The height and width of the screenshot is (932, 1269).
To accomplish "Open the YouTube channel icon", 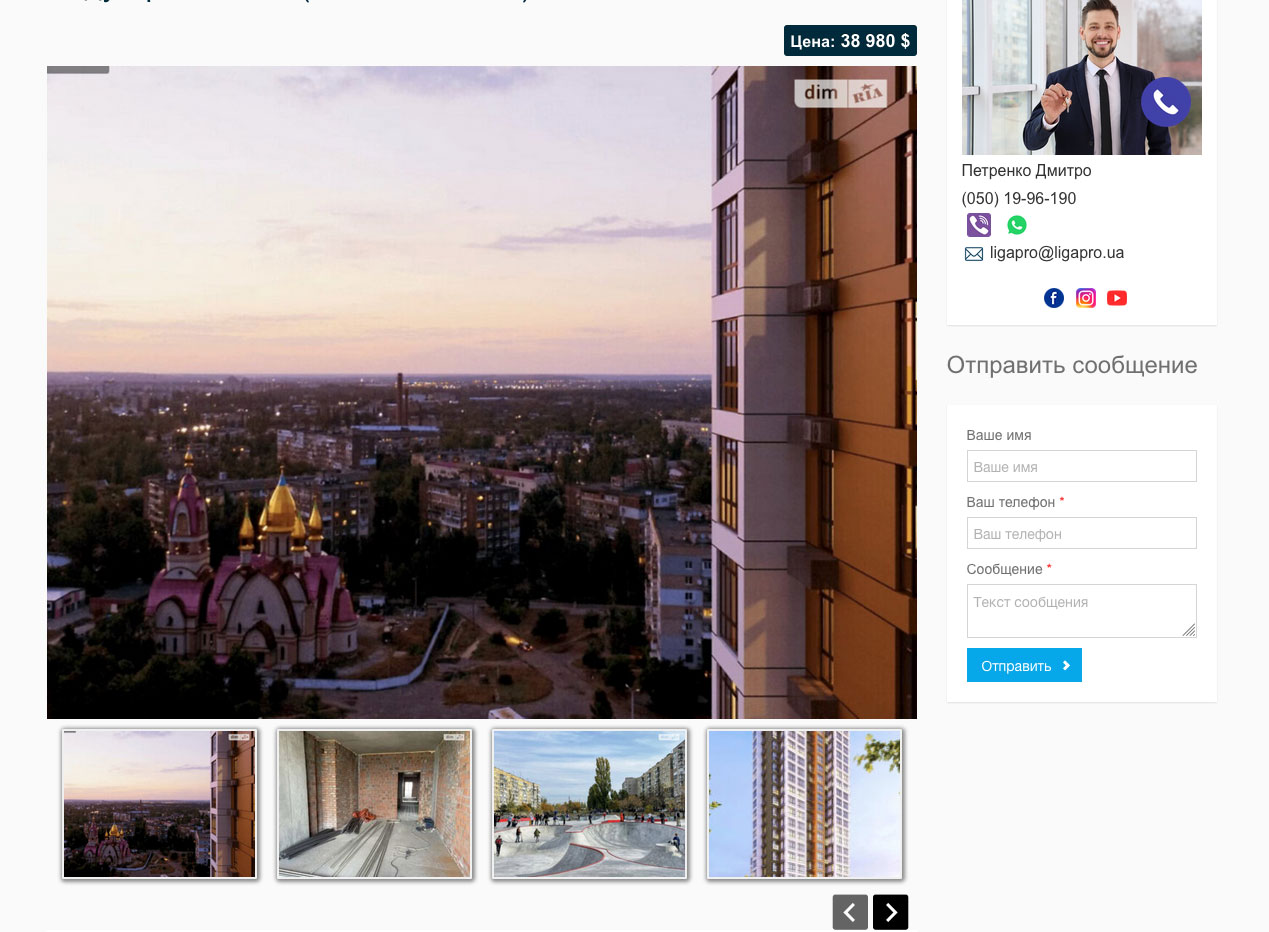I will coord(1117,298).
